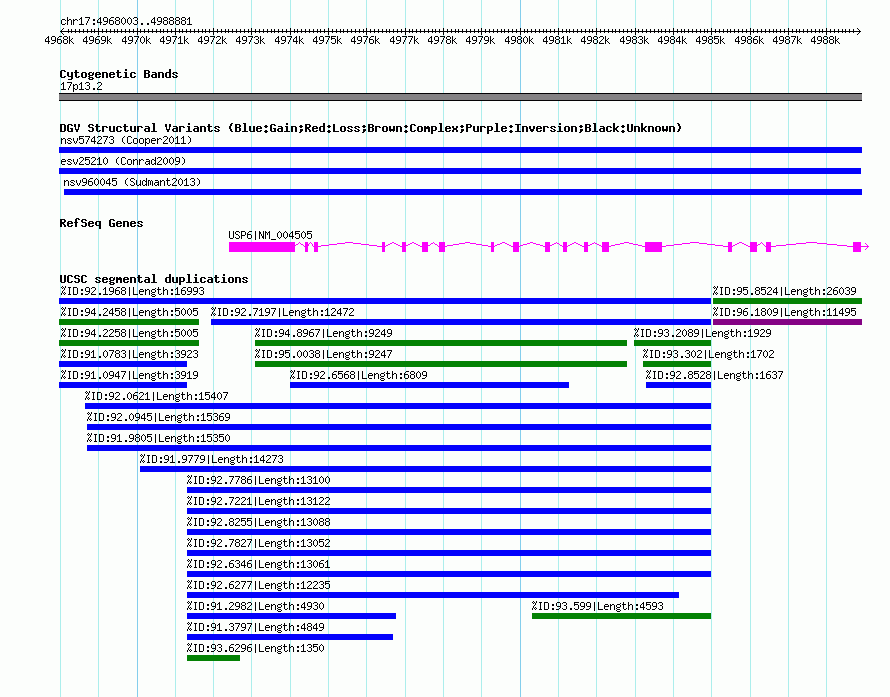
Task: Click the %ID:93.6296|Length:1350 label
Action: [x=256, y=648]
